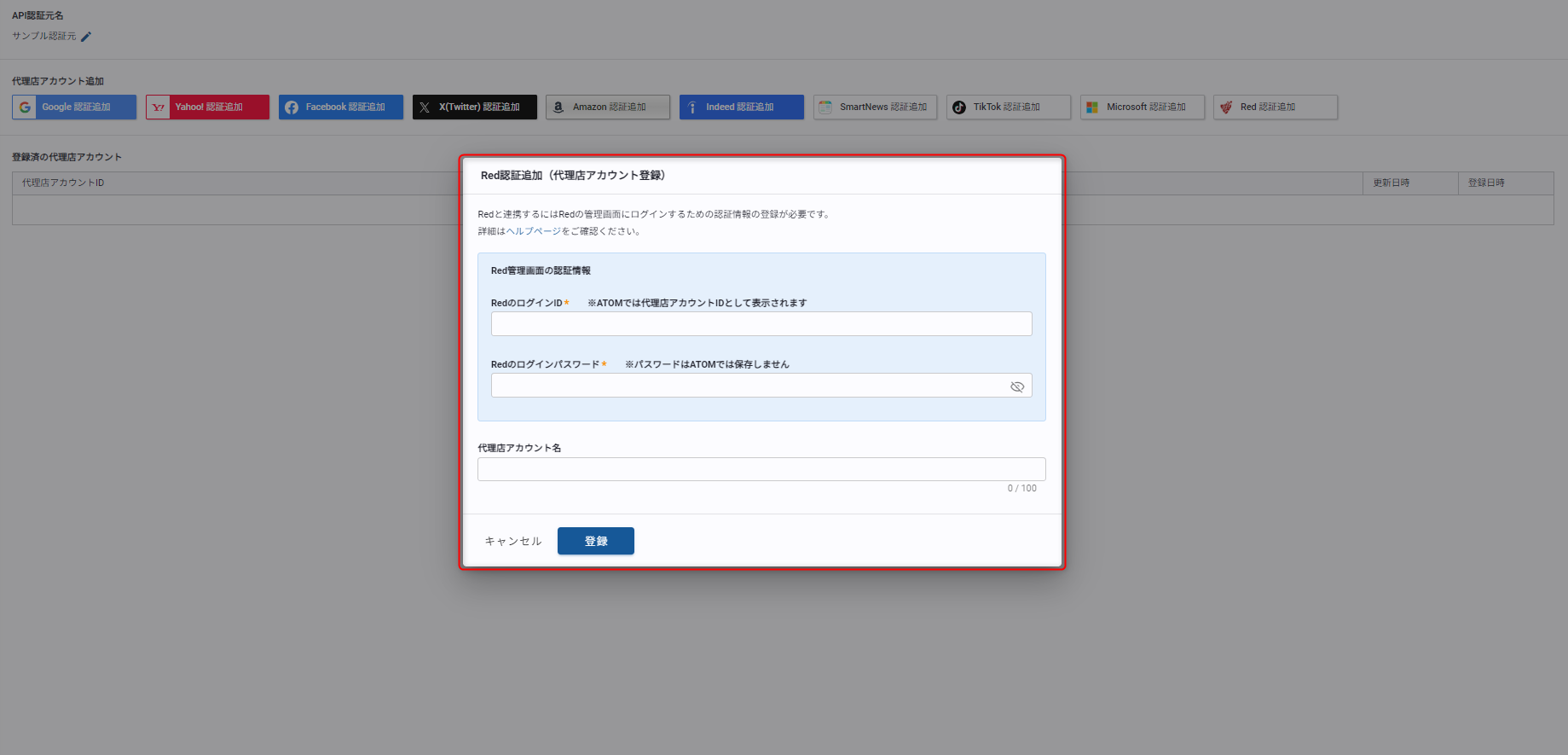Click the X(Twitter) 認証追加 button
The image size is (1568, 755).
475,107
